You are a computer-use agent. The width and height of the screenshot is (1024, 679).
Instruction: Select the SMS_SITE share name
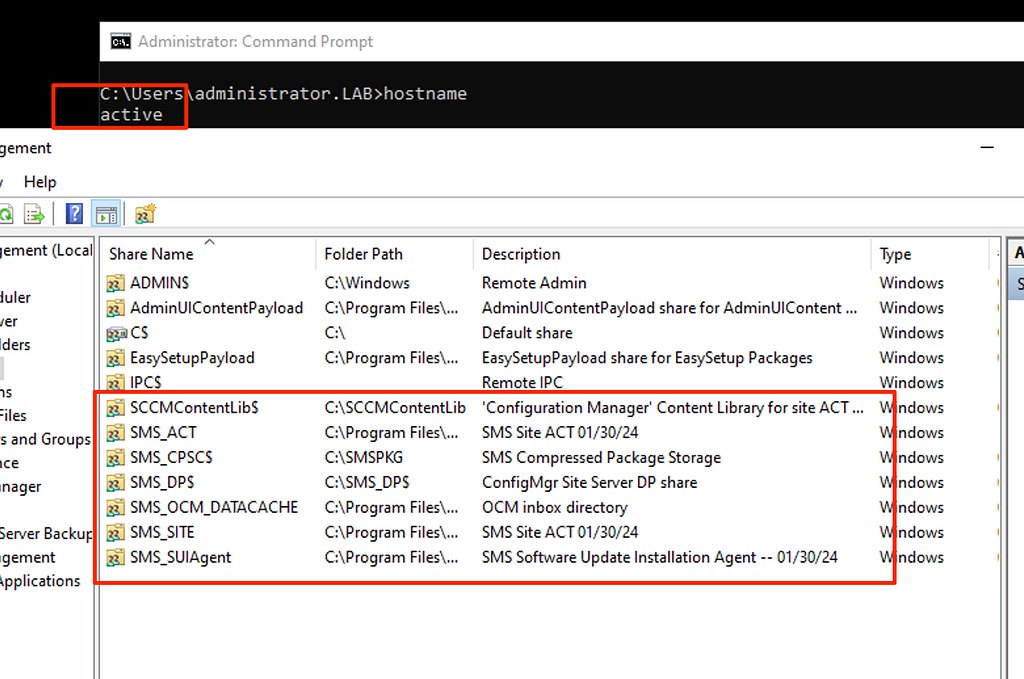click(162, 533)
